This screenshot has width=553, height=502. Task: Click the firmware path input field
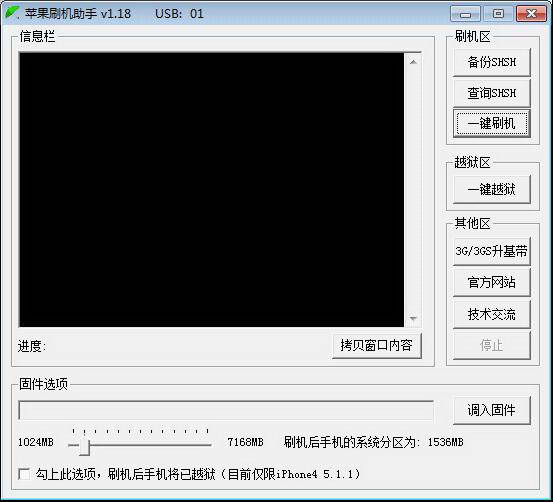pyautogui.click(x=226, y=410)
